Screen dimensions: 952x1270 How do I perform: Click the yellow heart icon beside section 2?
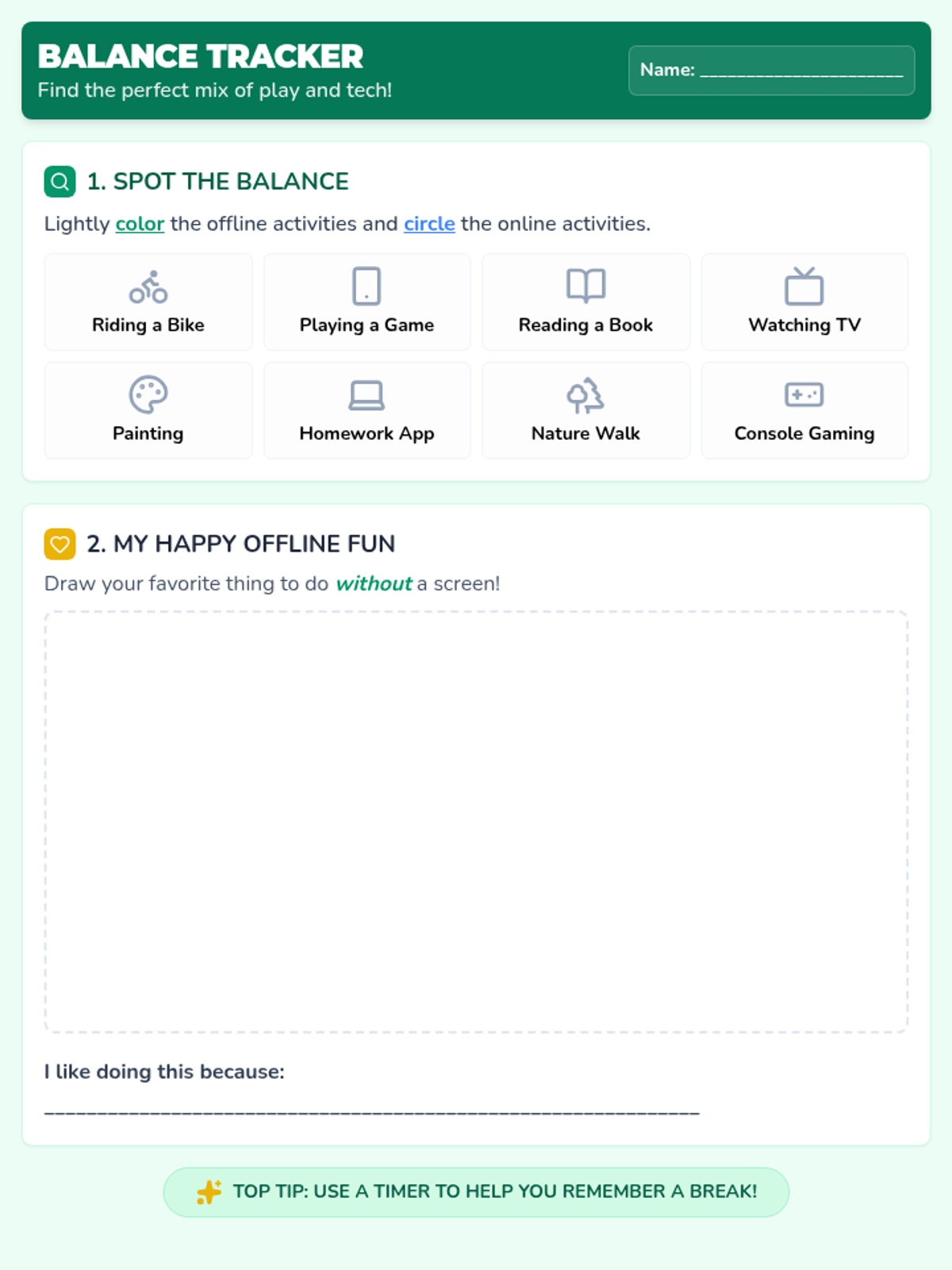59,545
